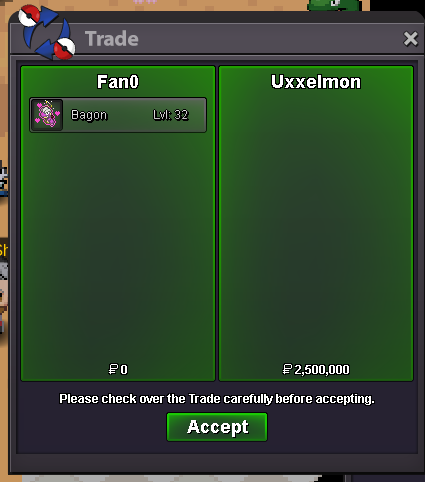
Task: Click the "Lvl: 32" label on Bagon
Action: pyautogui.click(x=171, y=115)
